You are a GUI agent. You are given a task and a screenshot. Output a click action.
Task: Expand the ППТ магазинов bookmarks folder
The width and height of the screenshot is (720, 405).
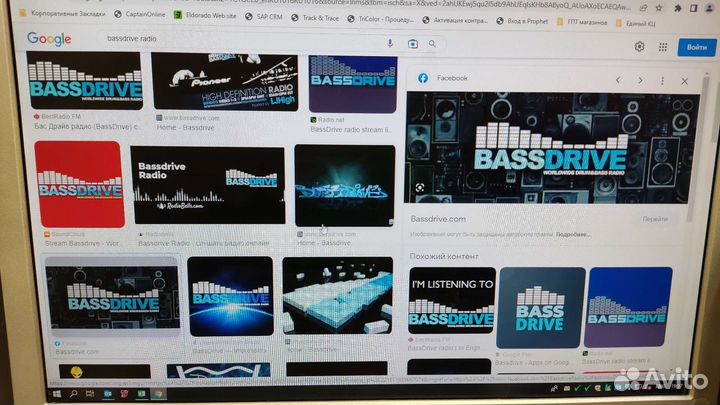point(581,22)
